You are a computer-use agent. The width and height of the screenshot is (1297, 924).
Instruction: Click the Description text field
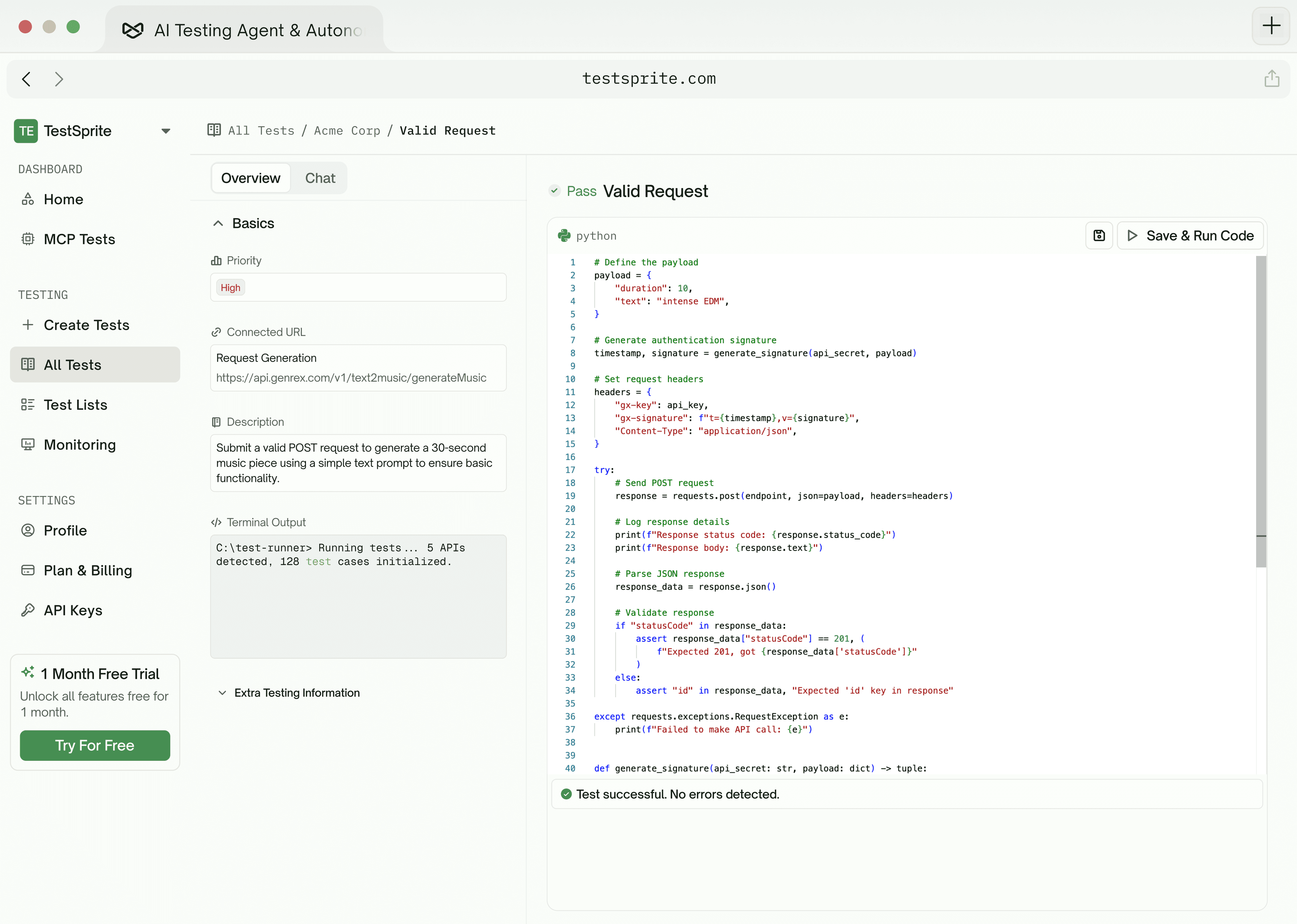(358, 463)
